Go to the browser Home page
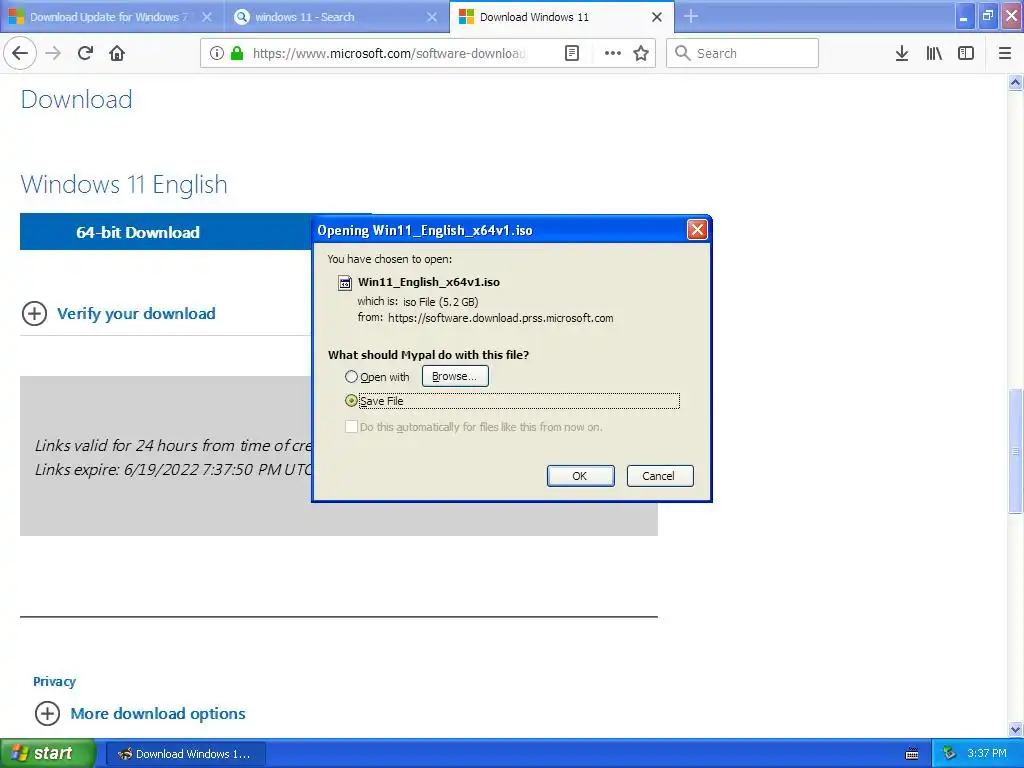This screenshot has width=1024, height=768. pyautogui.click(x=117, y=54)
